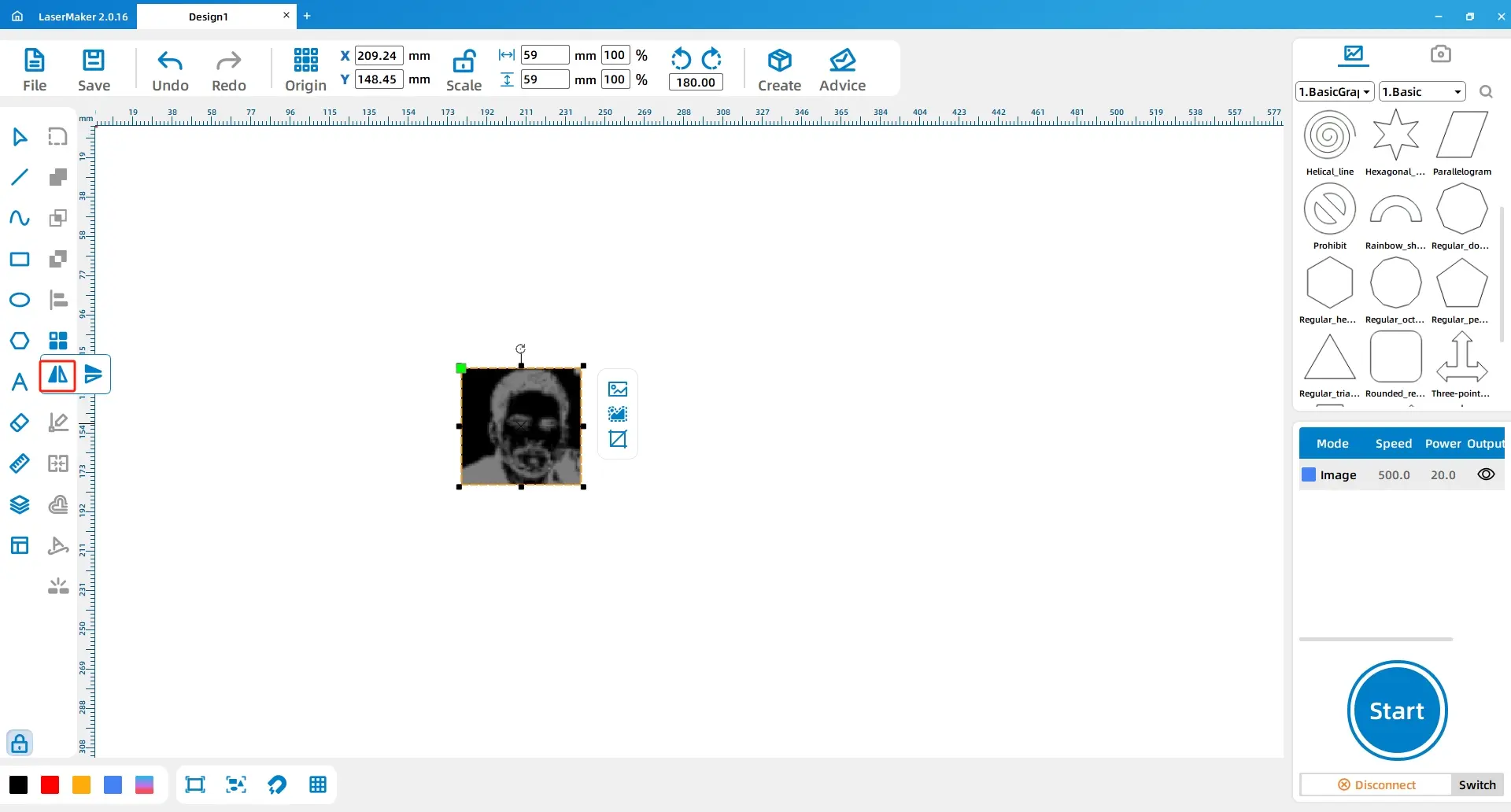Click the Origin grid icon
The image size is (1511, 812).
(x=305, y=60)
